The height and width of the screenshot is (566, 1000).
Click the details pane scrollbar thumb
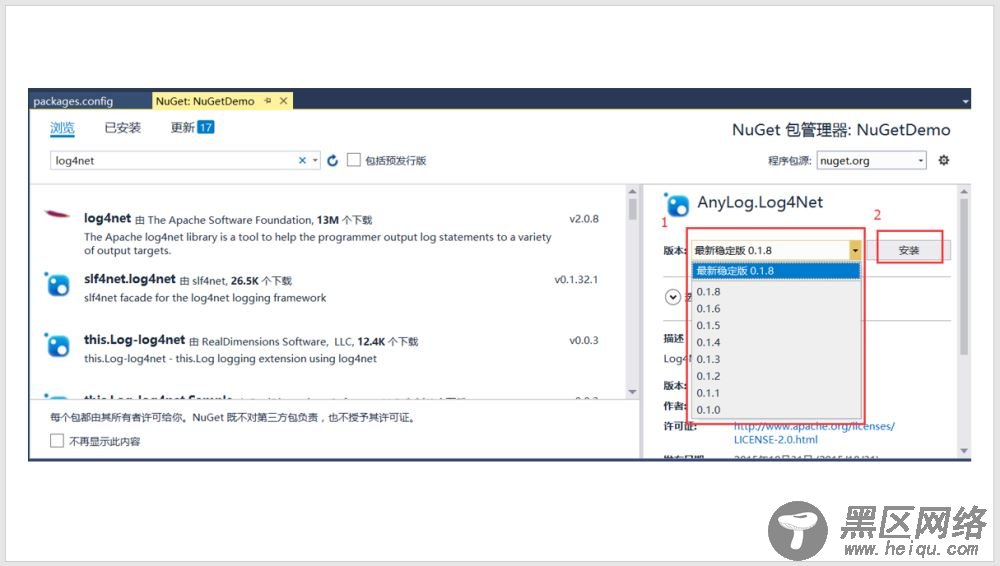[964, 276]
